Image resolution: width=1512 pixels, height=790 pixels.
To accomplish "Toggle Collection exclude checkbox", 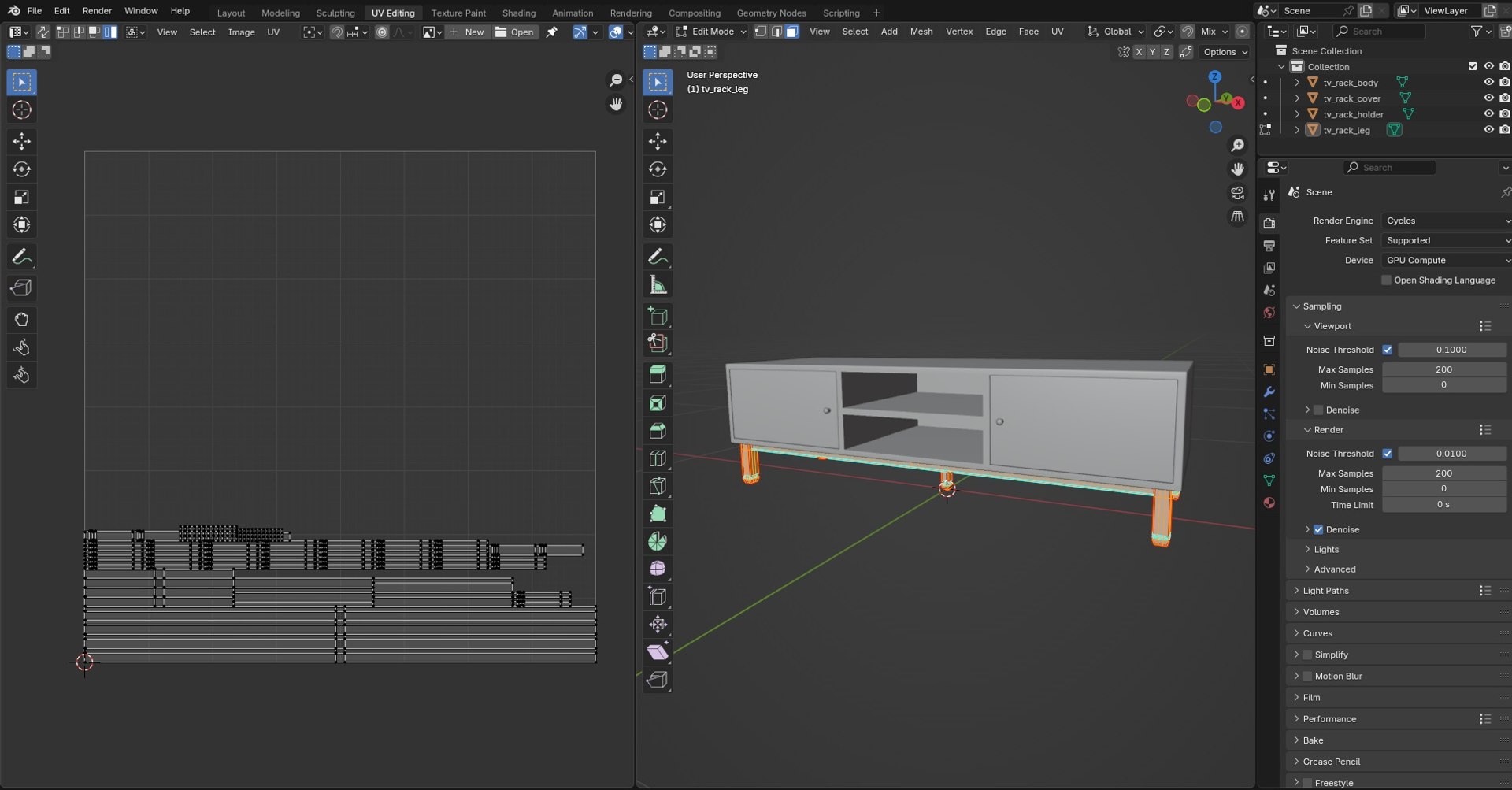I will tap(1473, 66).
